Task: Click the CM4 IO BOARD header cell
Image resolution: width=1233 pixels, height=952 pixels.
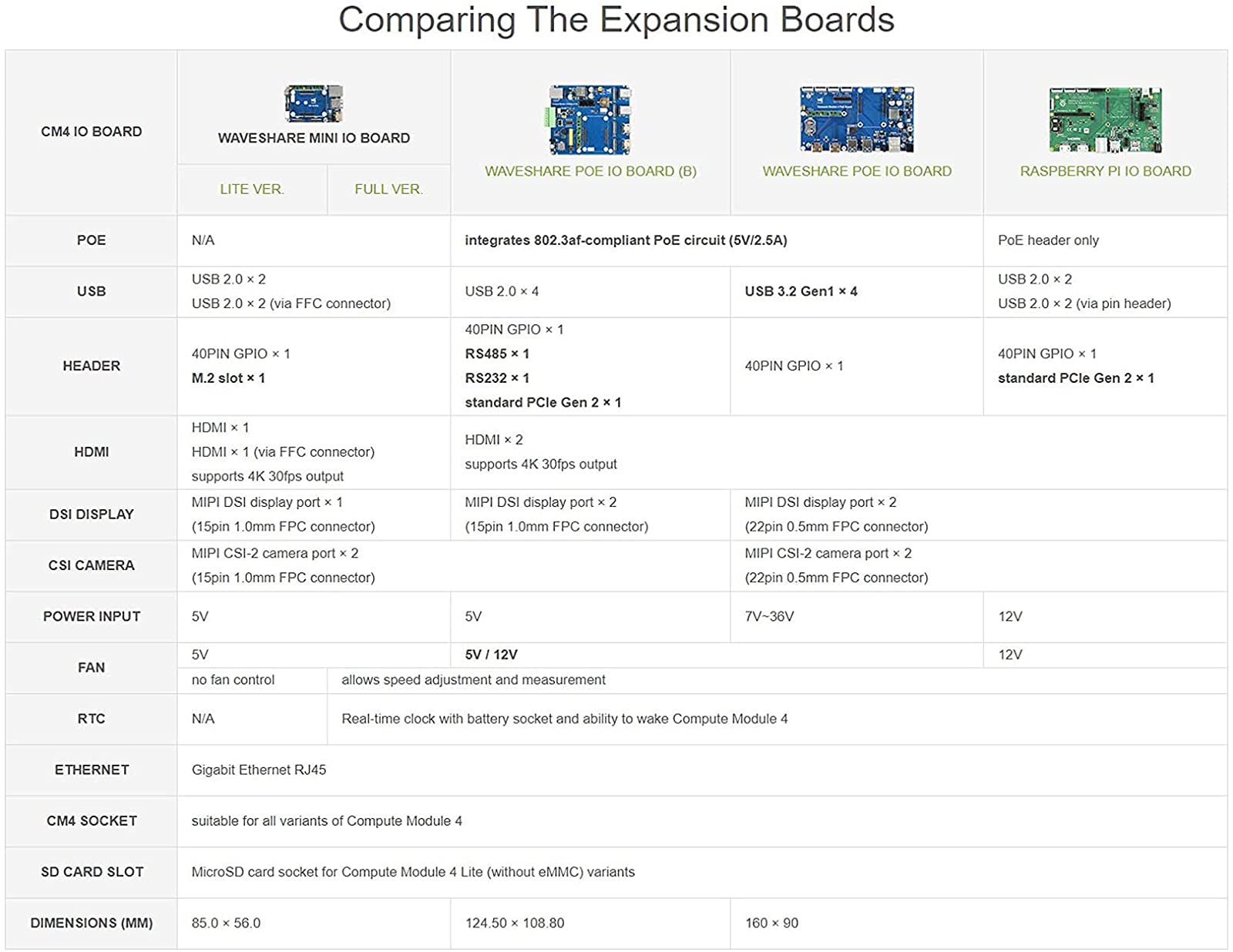Action: click(x=92, y=132)
